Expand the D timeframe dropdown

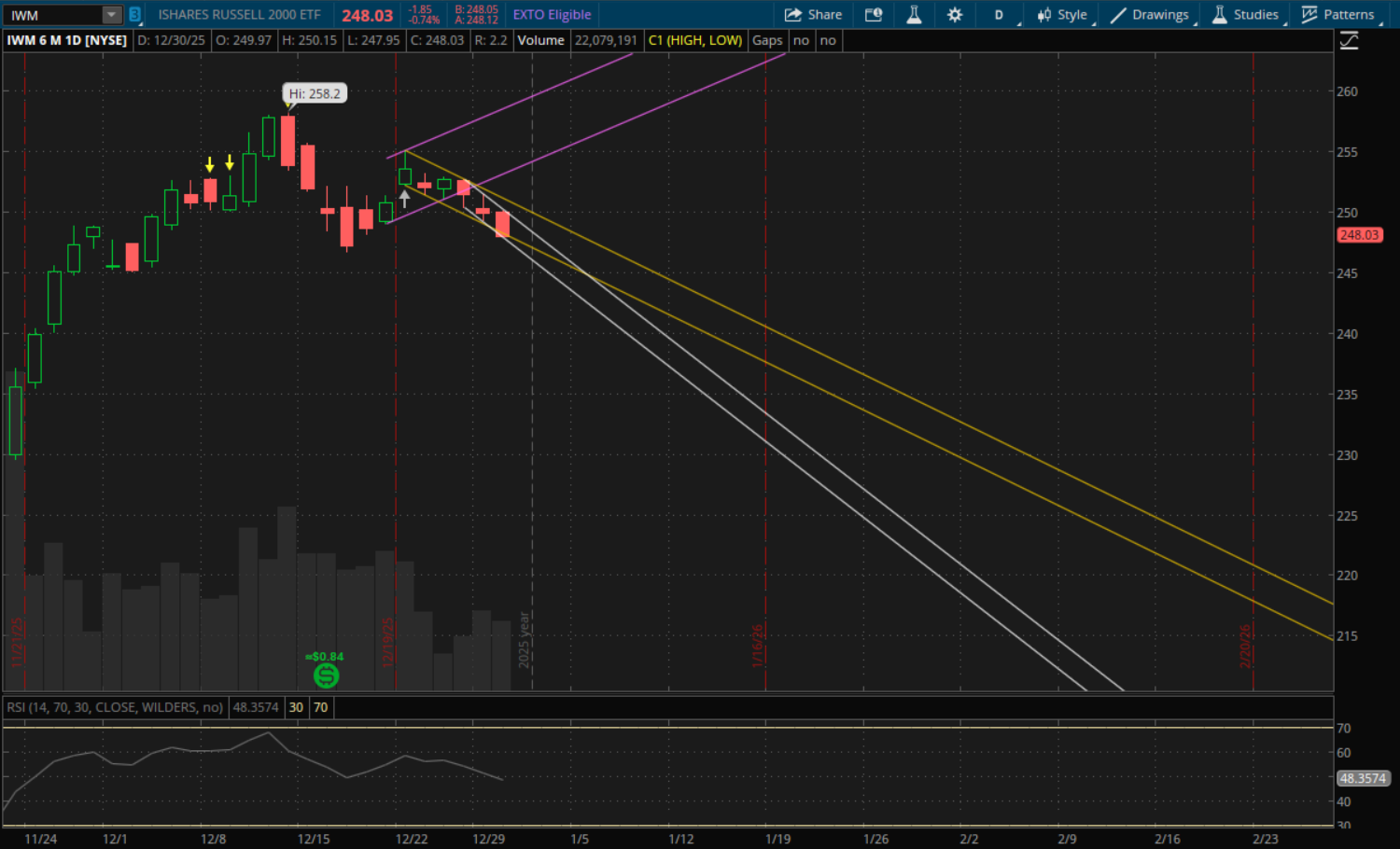coord(1000,15)
